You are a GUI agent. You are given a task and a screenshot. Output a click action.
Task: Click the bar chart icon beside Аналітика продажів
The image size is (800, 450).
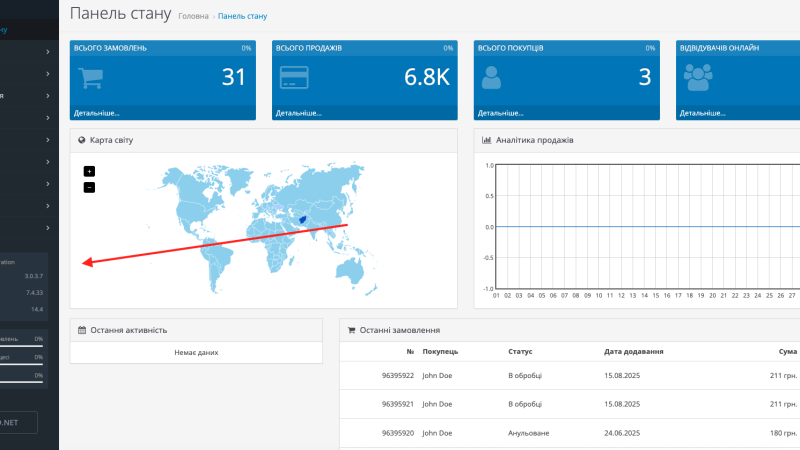(x=486, y=140)
